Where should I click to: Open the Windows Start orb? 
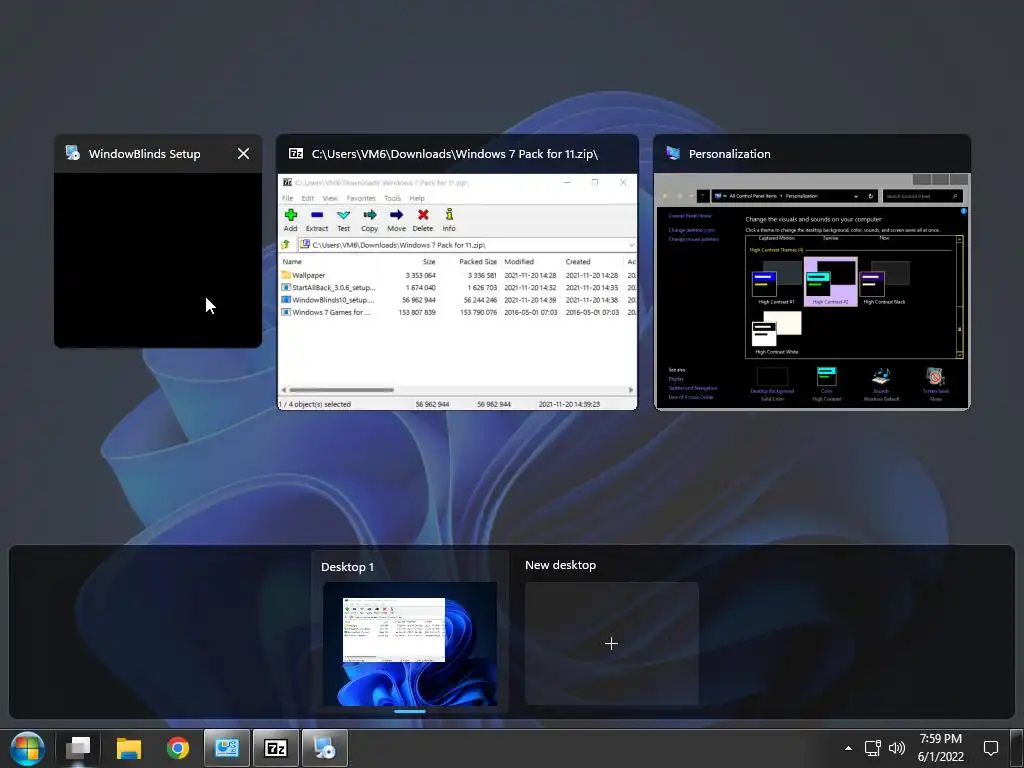tap(27, 748)
